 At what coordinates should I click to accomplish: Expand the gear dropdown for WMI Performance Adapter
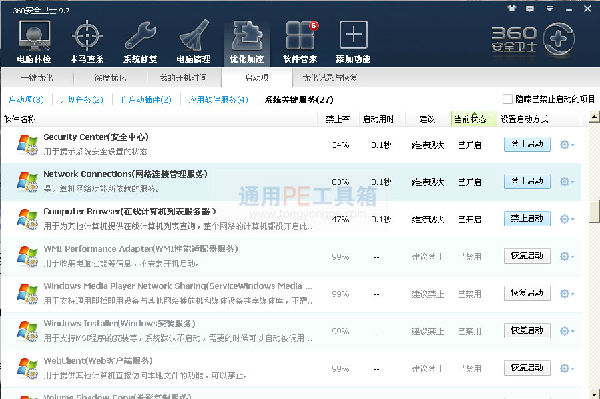pos(567,256)
